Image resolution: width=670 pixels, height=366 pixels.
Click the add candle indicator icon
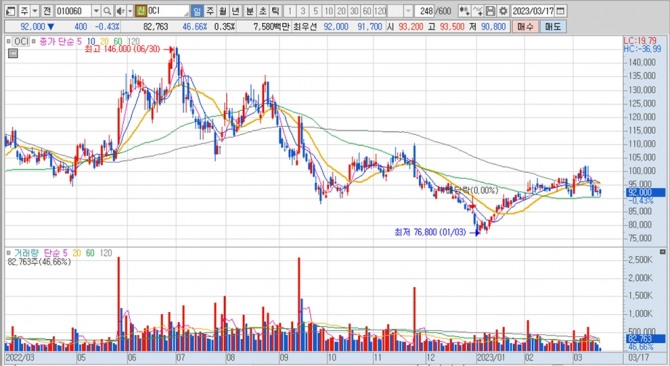click(464, 11)
